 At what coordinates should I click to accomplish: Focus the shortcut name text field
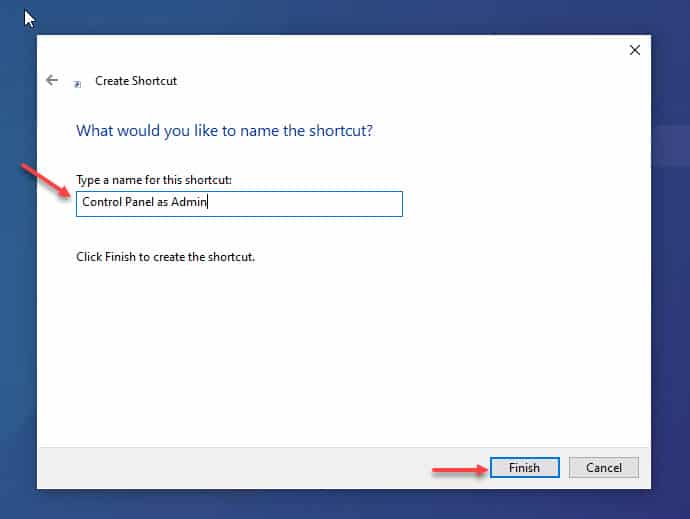(x=239, y=204)
